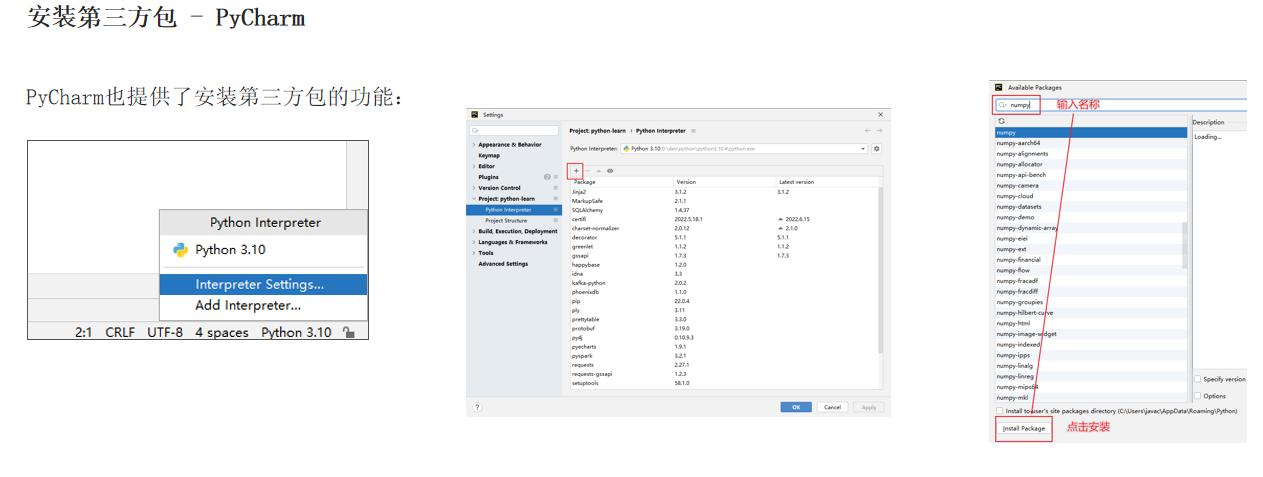
Task: Choose Add Interpreter... in the popup menu
Action: [263, 305]
